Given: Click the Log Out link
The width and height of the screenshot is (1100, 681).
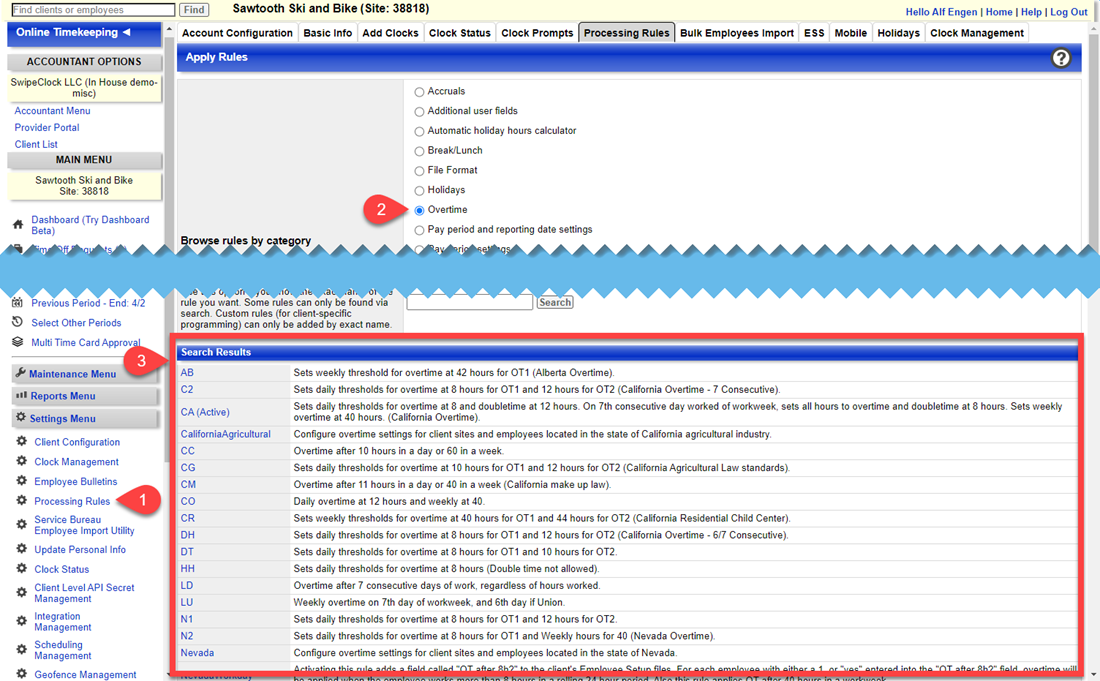Looking at the screenshot, I should click(x=1069, y=11).
